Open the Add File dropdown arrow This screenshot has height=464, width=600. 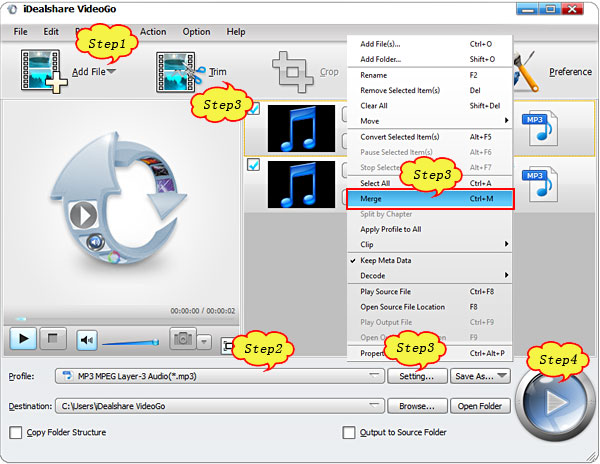(x=111, y=72)
